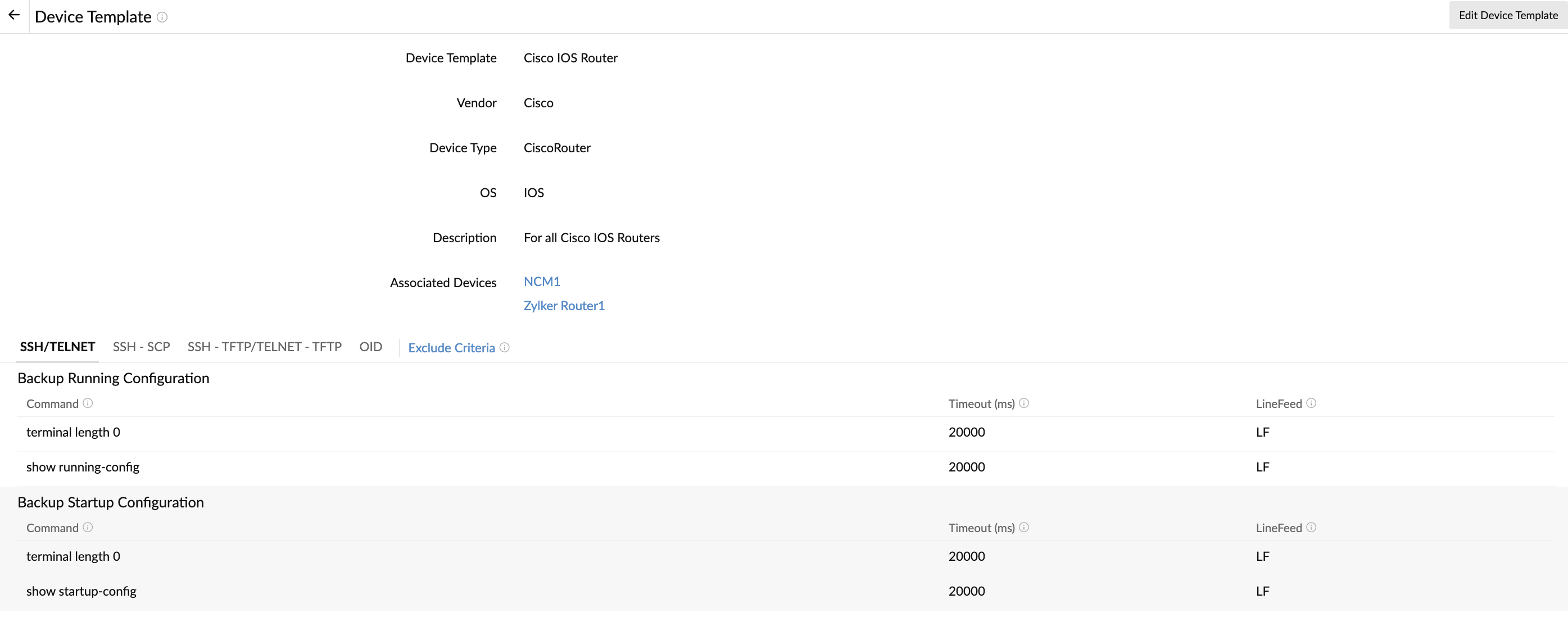Screen dimensions: 1568x617
Task: Click LineFeed info icon under Running Configuration
Action: point(1311,403)
